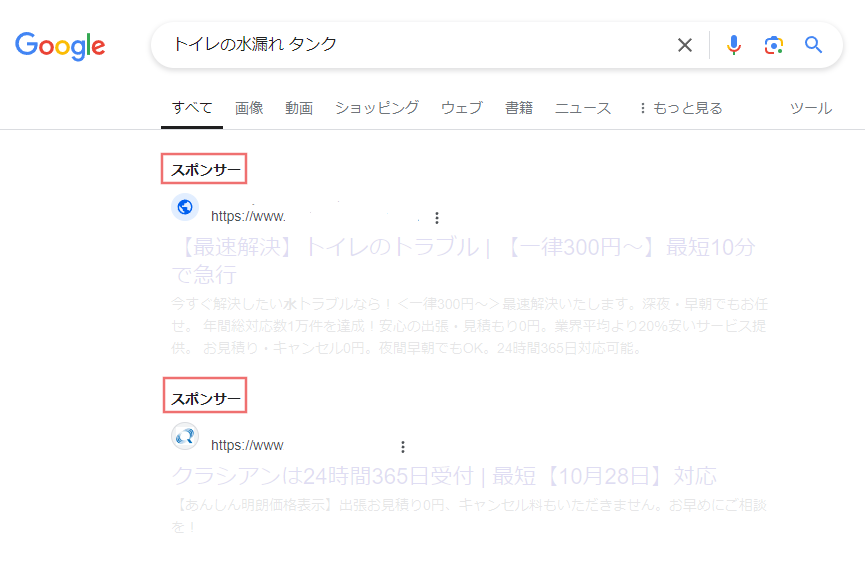Viewport: 865px width, 562px height.
Task: Start voice search with microphone icon
Action: 734,45
